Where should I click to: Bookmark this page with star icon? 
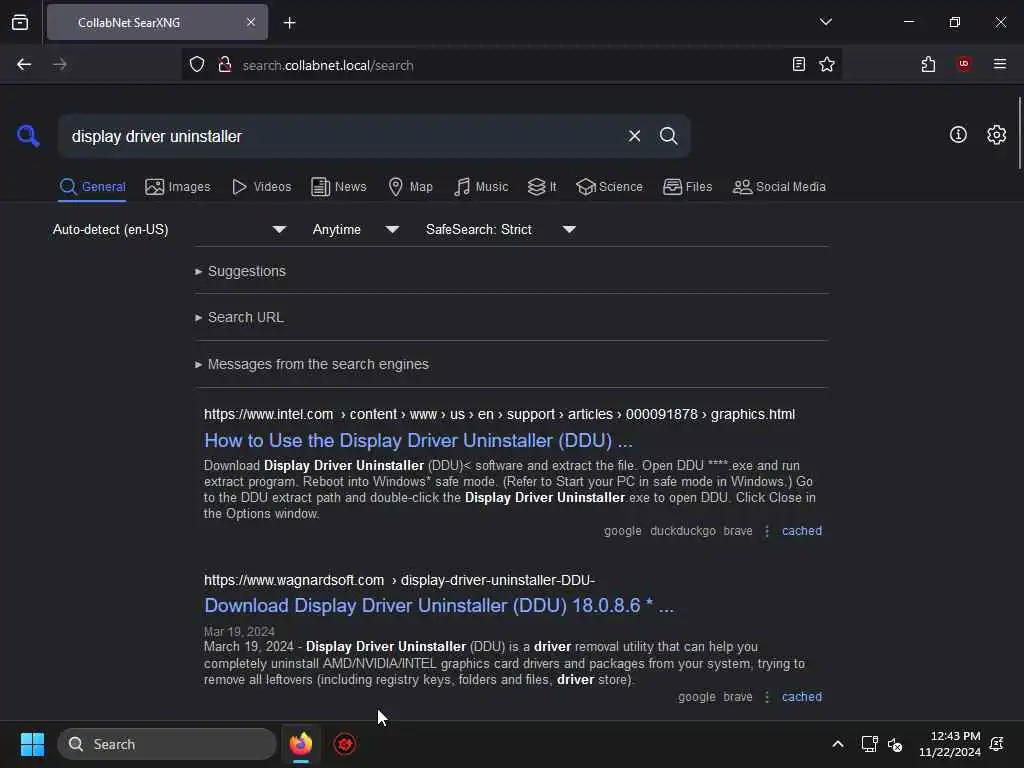coord(827,64)
